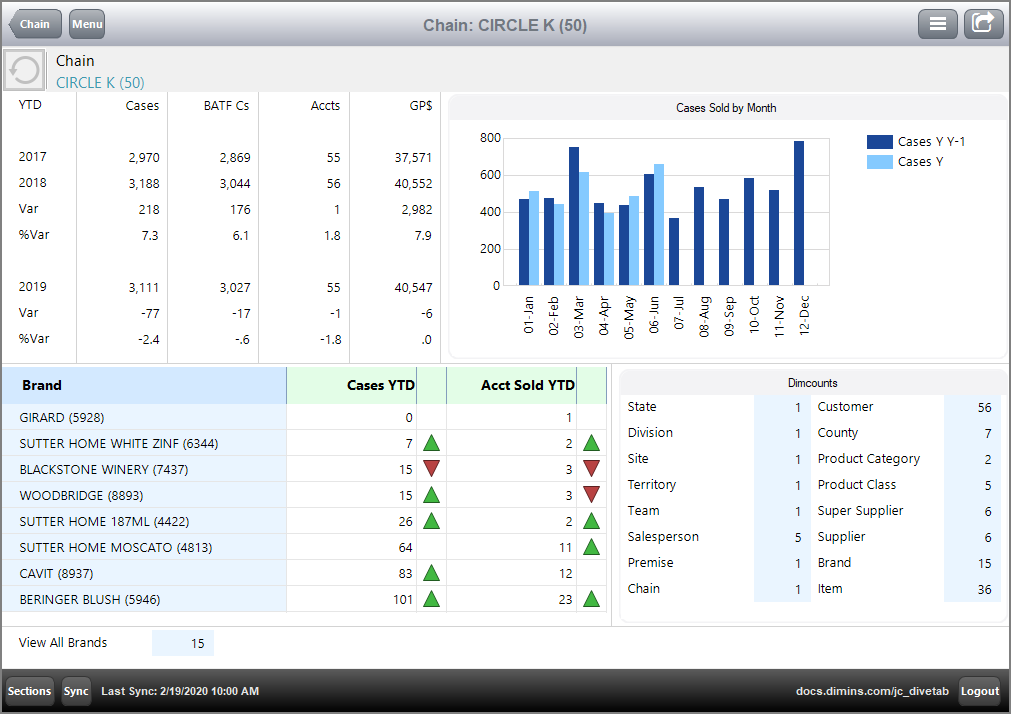Click the circular refresh icon beside Chain
Image resolution: width=1011 pixels, height=714 pixels.
[23, 69]
